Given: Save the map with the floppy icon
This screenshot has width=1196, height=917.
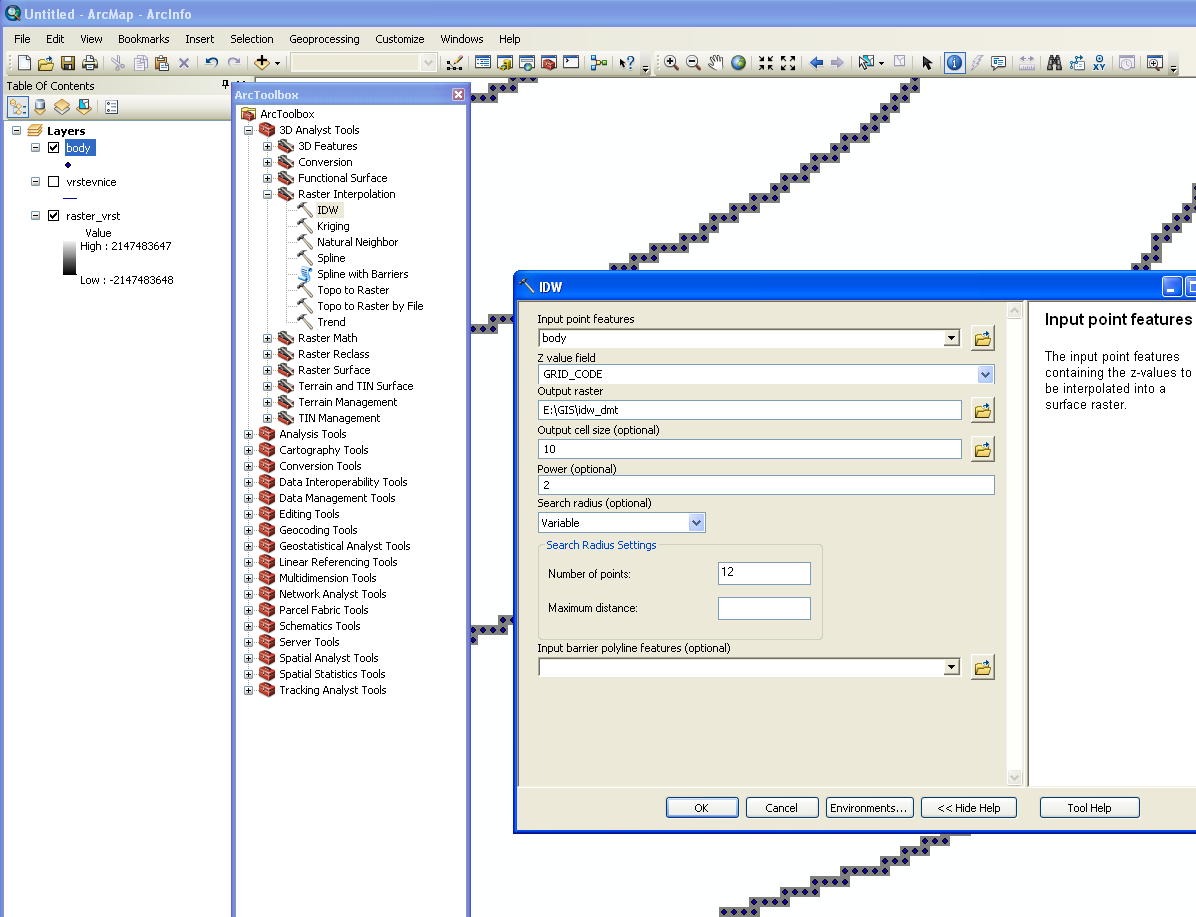Looking at the screenshot, I should (x=68, y=63).
